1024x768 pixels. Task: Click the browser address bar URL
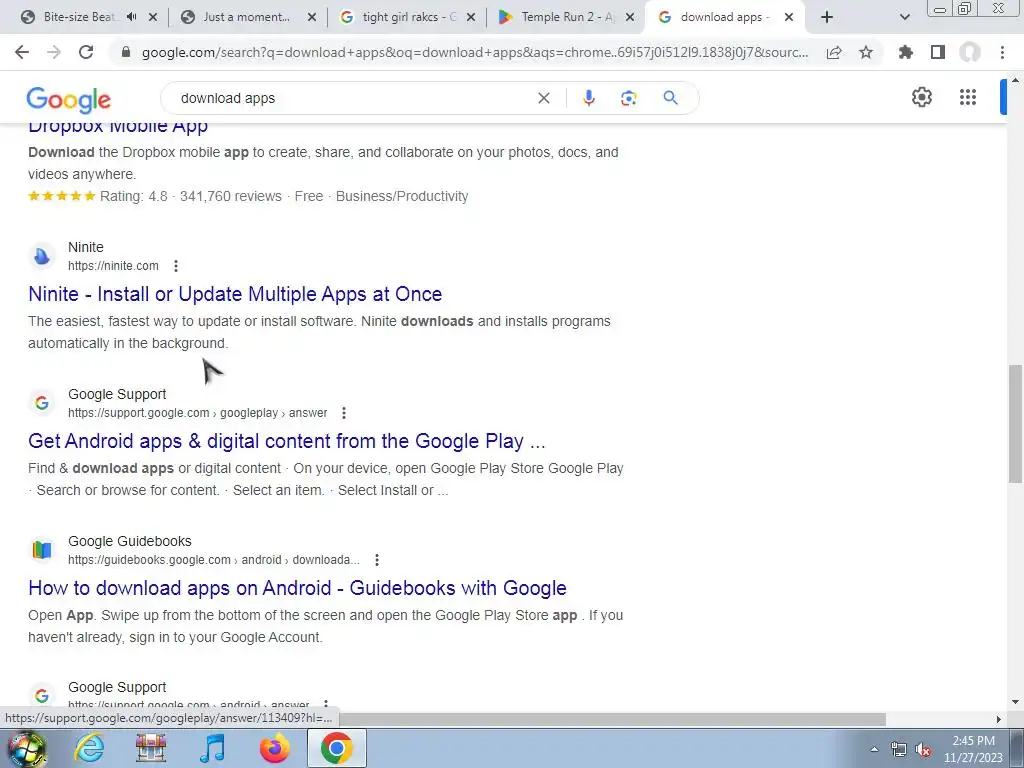tap(475, 52)
